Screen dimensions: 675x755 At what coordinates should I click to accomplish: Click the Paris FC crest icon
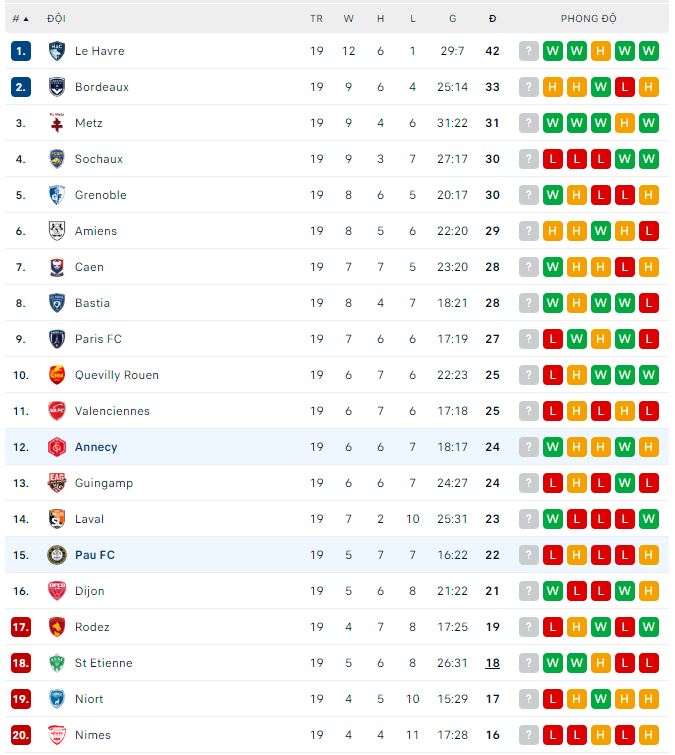57,339
